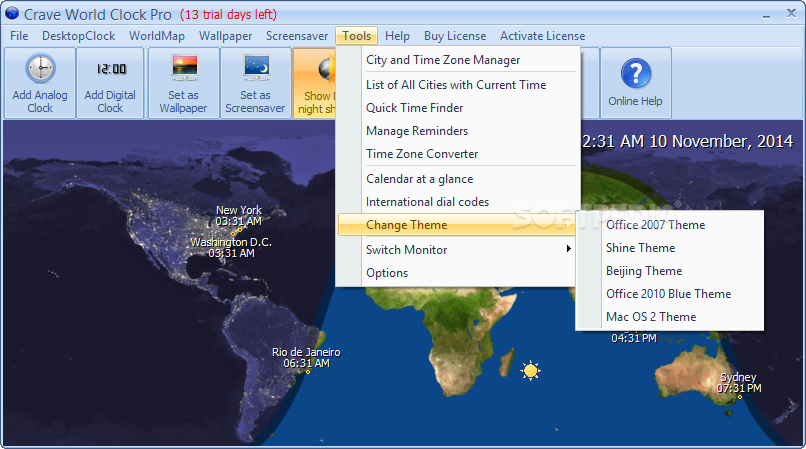The width and height of the screenshot is (806, 449).
Task: Click the 04:31 PM time label
Action: click(634, 338)
